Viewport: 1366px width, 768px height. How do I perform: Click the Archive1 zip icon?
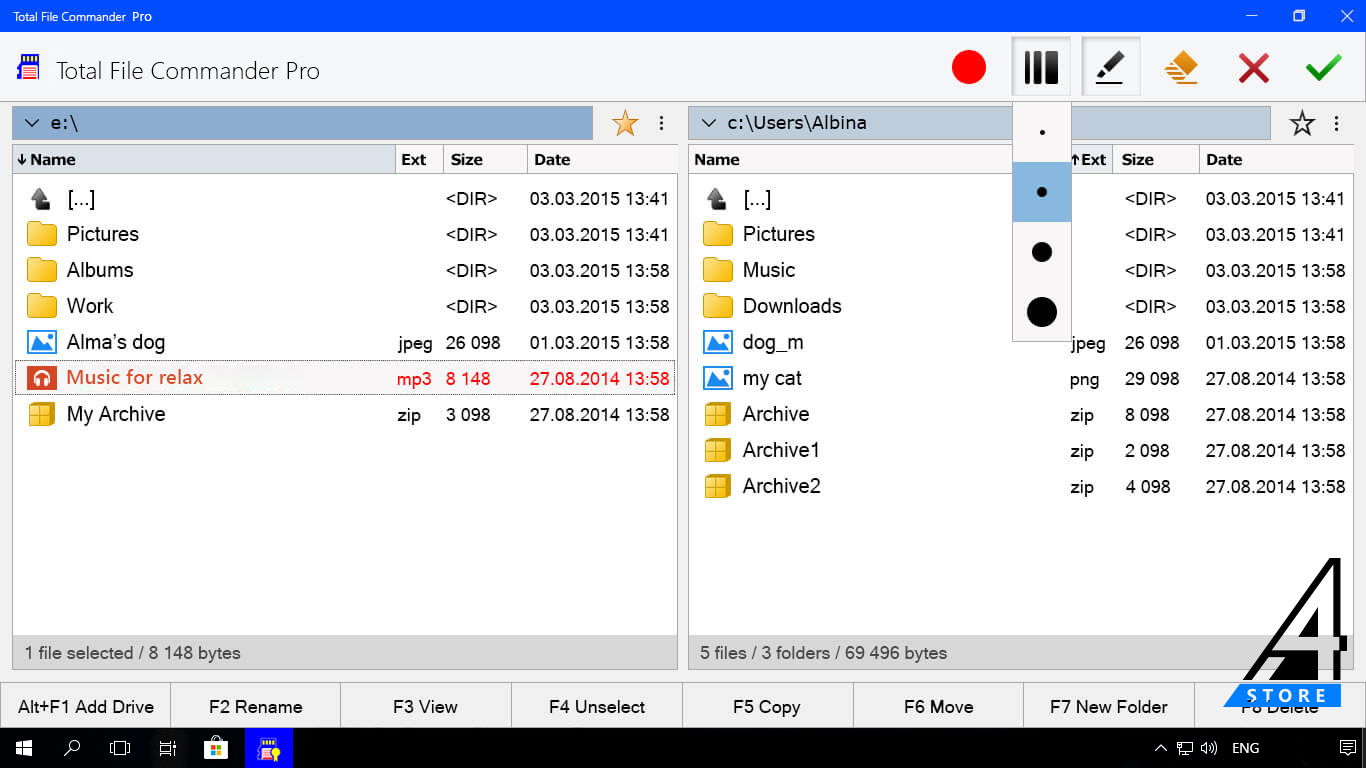[718, 450]
